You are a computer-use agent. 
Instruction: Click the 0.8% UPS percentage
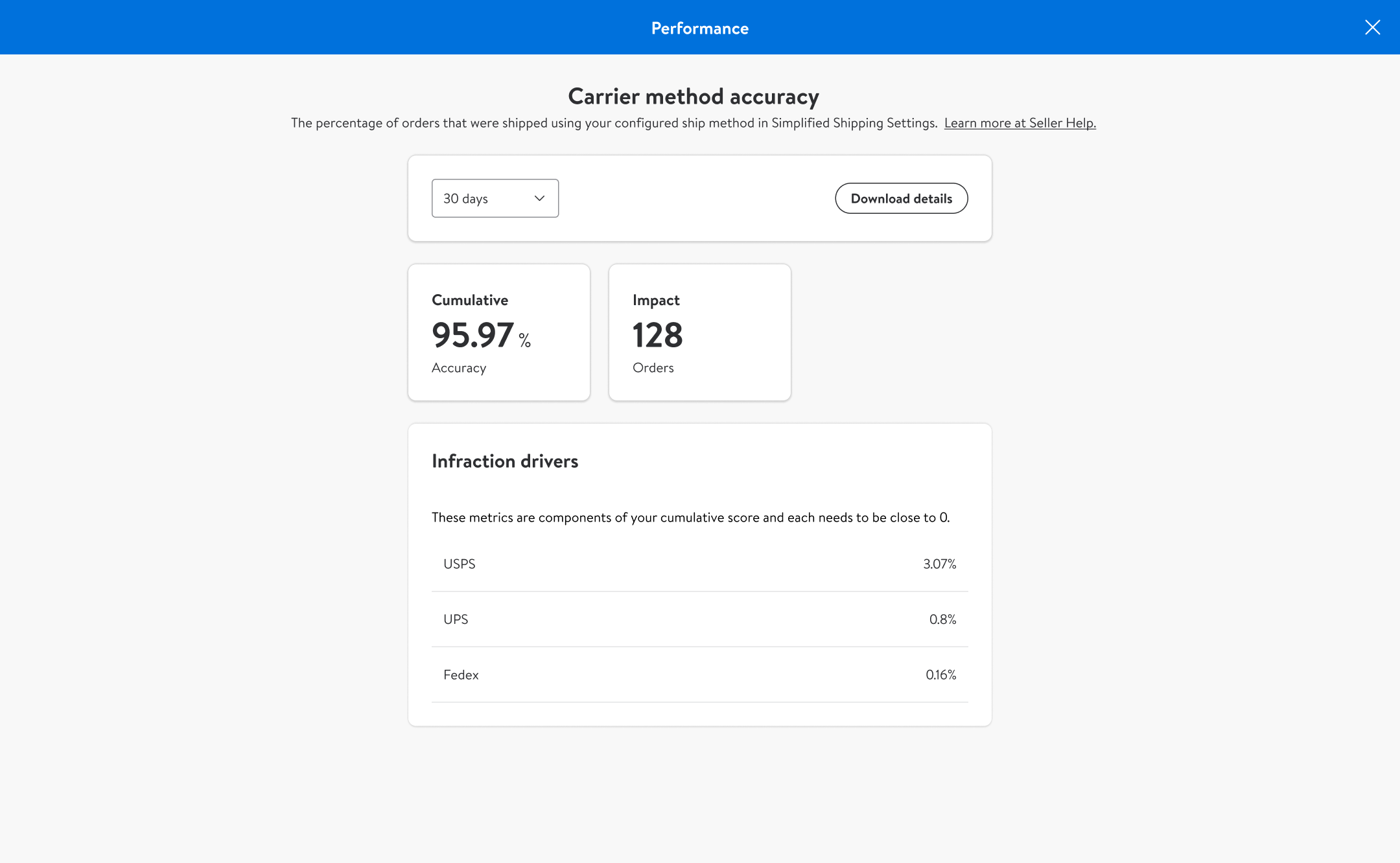(x=942, y=619)
